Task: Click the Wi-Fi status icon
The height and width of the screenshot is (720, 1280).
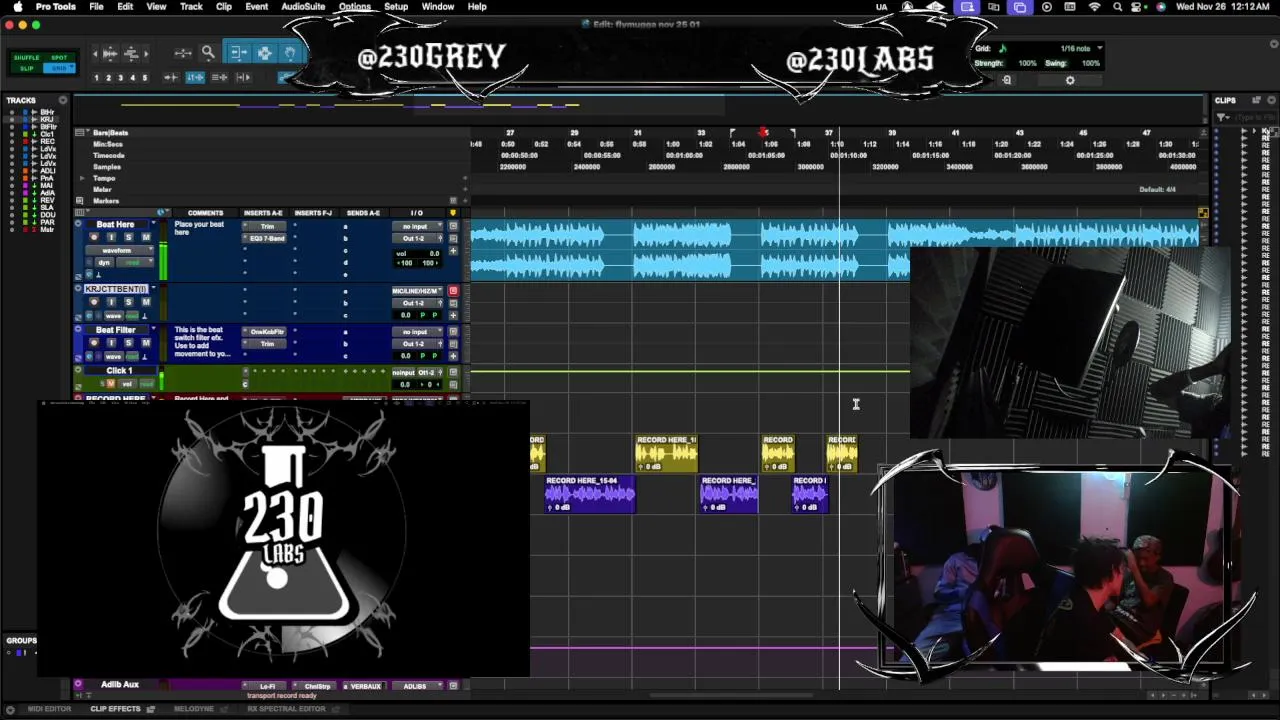Action: pyautogui.click(x=1094, y=7)
